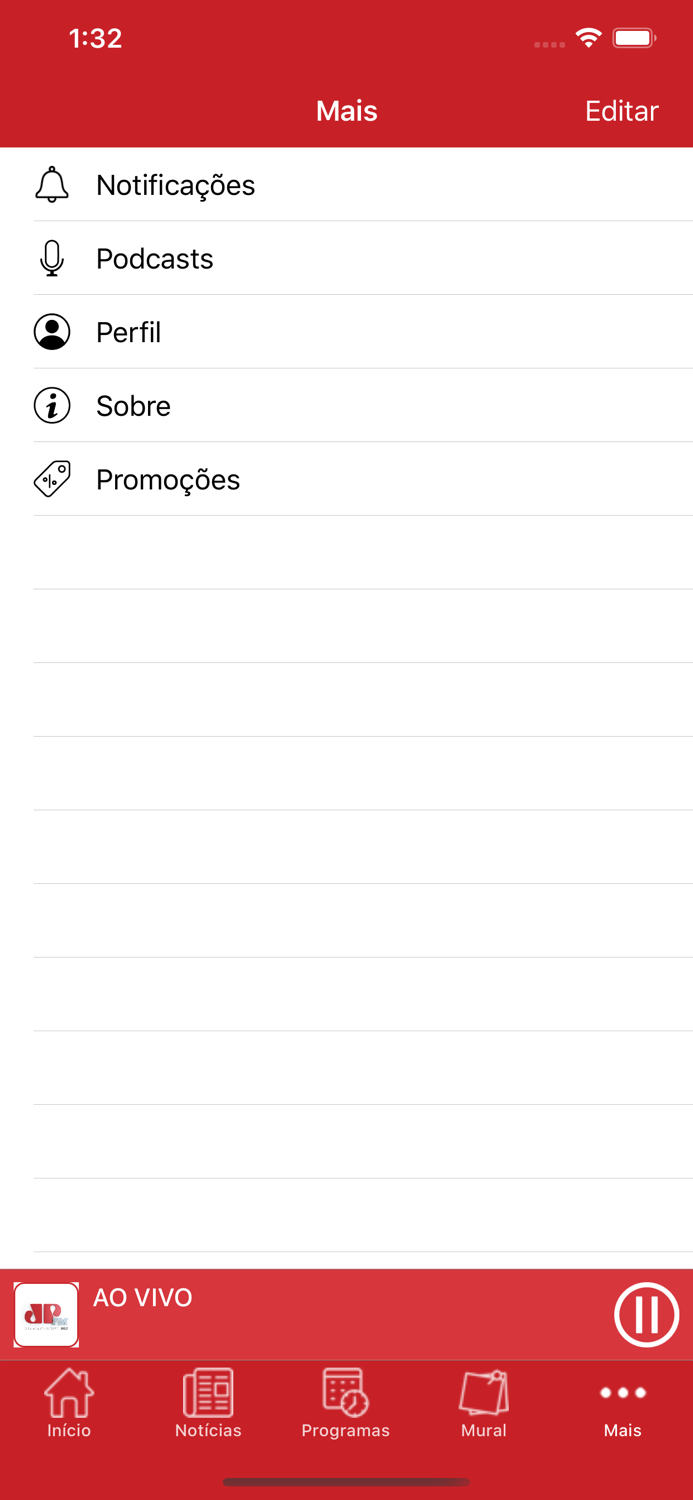Tap the Sobre info icon

52,406
